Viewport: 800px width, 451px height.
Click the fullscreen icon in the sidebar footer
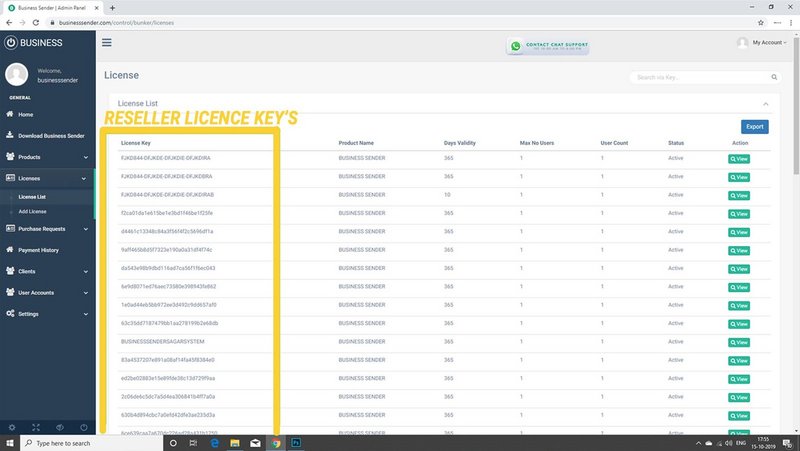[x=36, y=427]
